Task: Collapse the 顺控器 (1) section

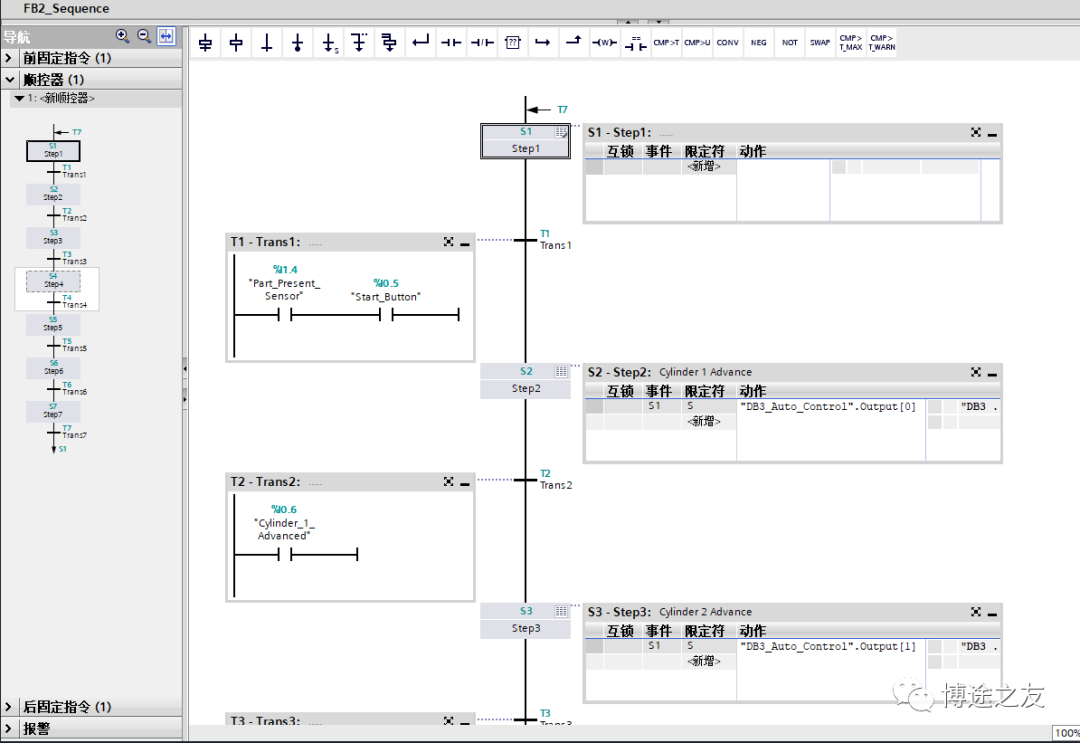Action: point(9,80)
